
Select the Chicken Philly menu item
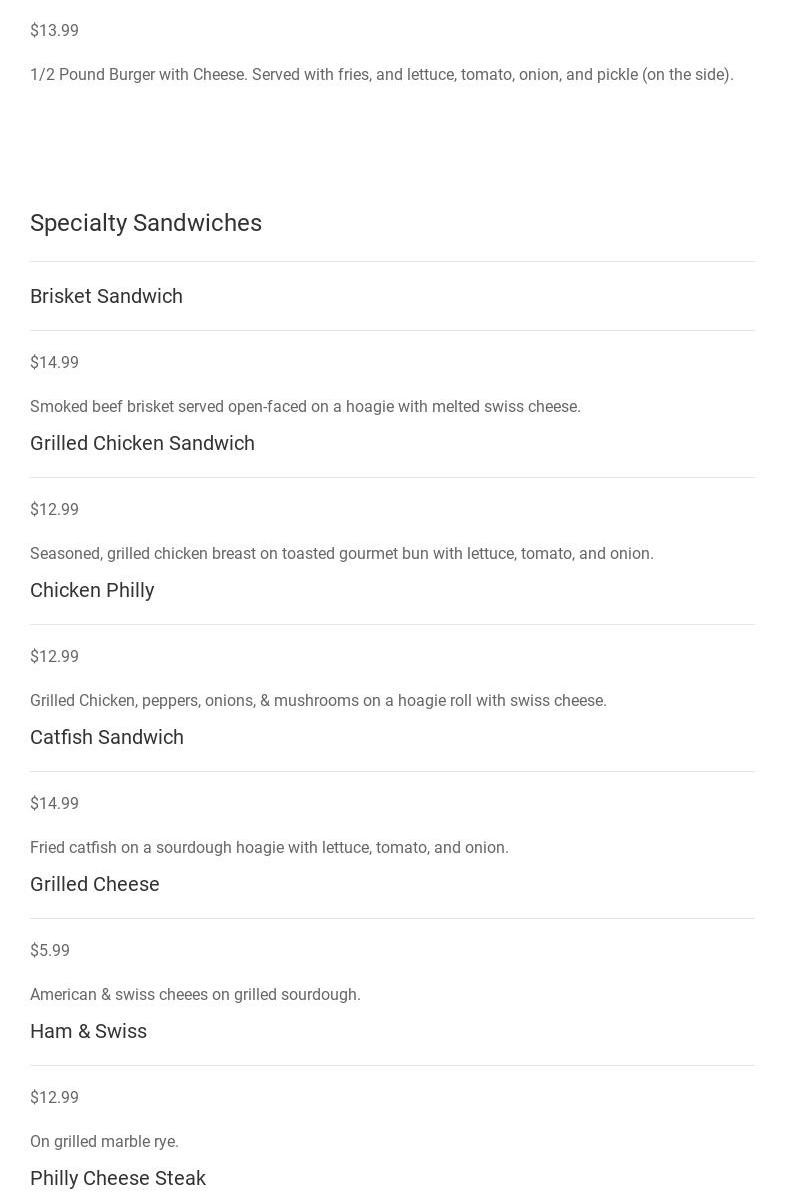coord(92,590)
